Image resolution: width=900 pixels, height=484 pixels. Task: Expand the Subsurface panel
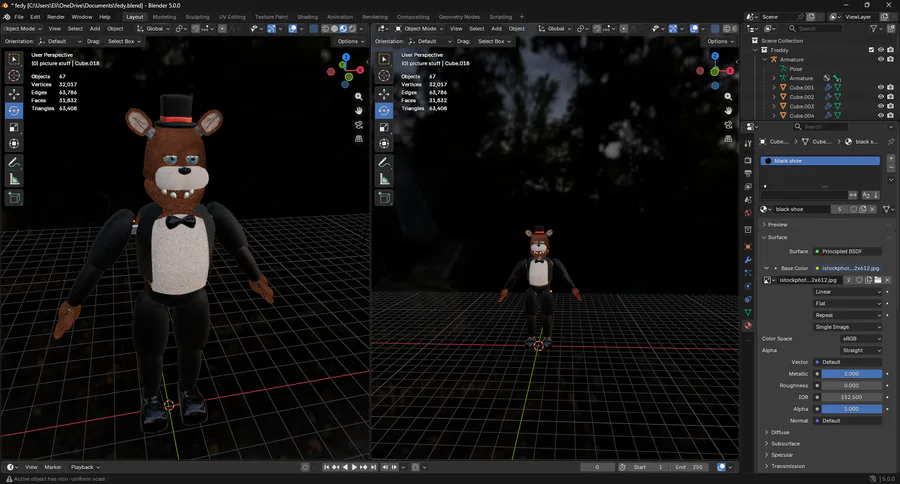click(x=785, y=444)
